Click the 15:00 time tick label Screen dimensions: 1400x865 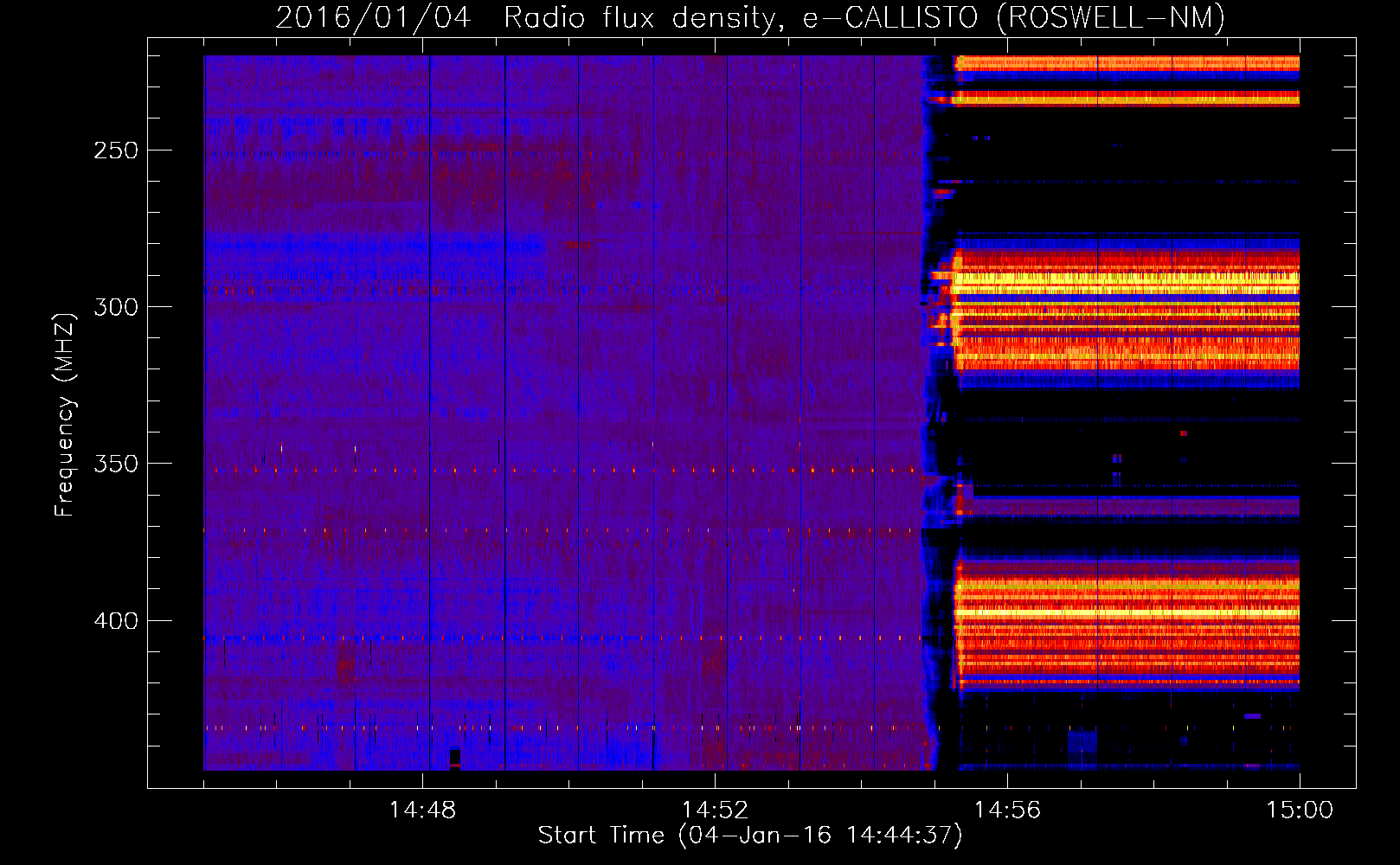point(1300,811)
